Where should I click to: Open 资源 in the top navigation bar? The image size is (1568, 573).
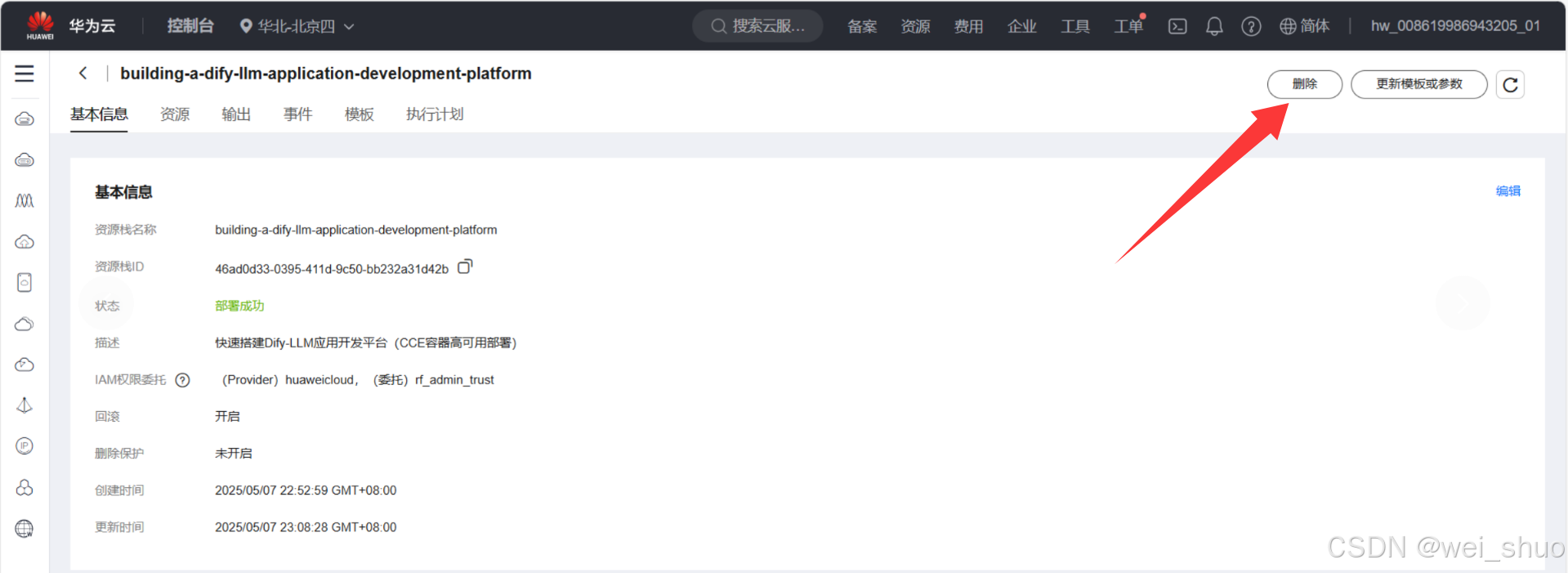click(915, 26)
